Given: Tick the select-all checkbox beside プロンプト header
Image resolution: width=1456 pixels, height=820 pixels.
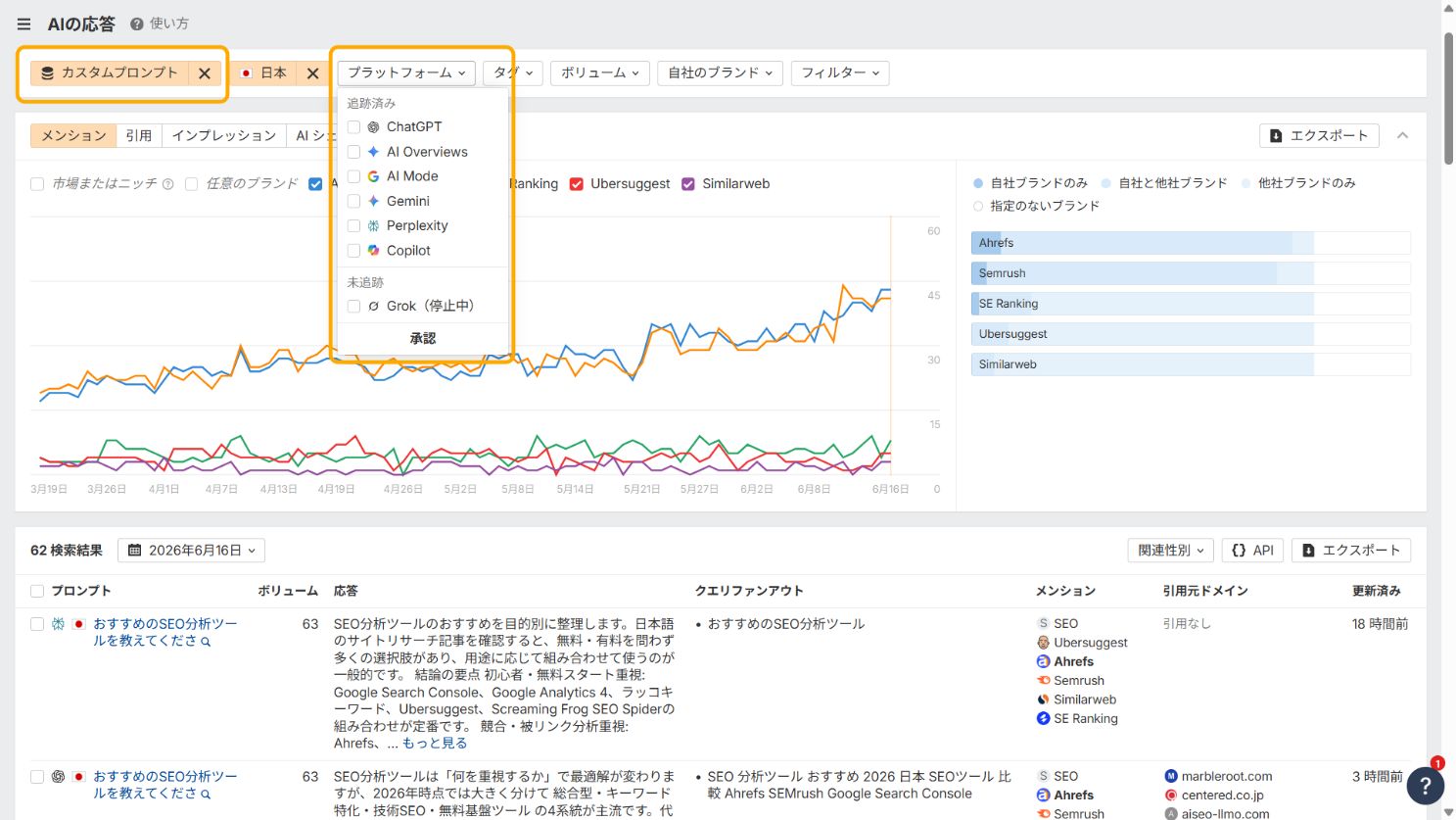Looking at the screenshot, I should (37, 591).
